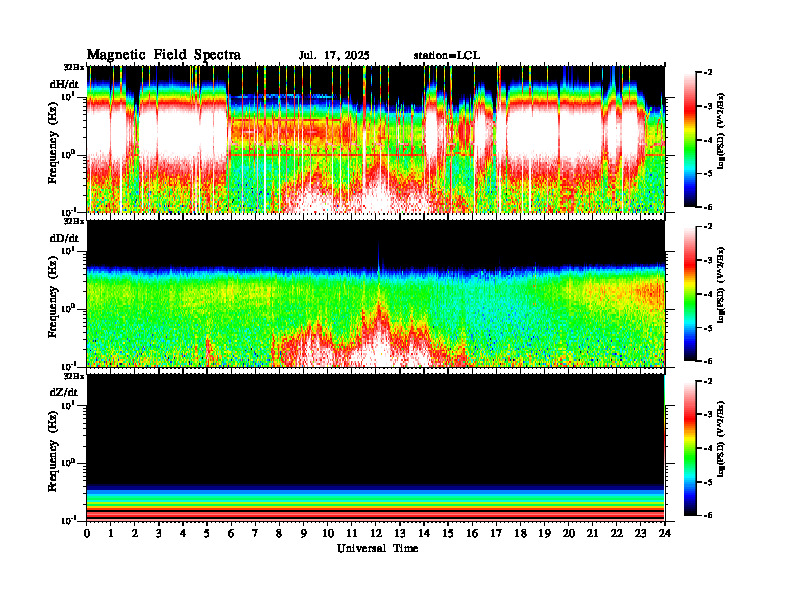Click the "14" hour tick label
The image size is (792, 612).
click(424, 533)
